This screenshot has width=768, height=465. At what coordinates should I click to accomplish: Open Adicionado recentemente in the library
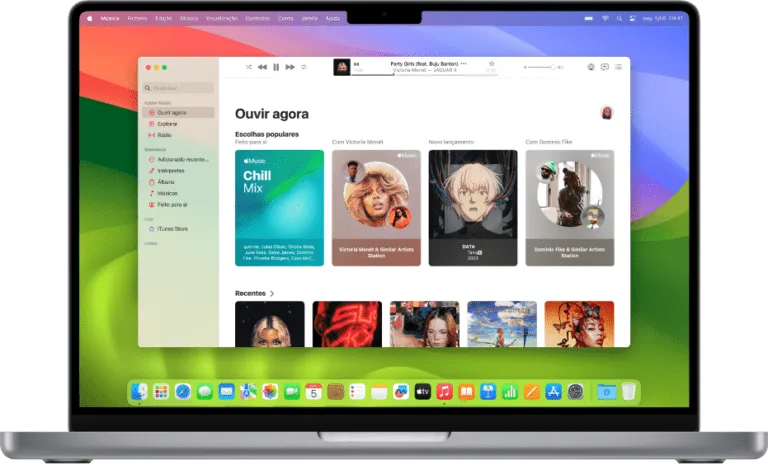[178, 160]
